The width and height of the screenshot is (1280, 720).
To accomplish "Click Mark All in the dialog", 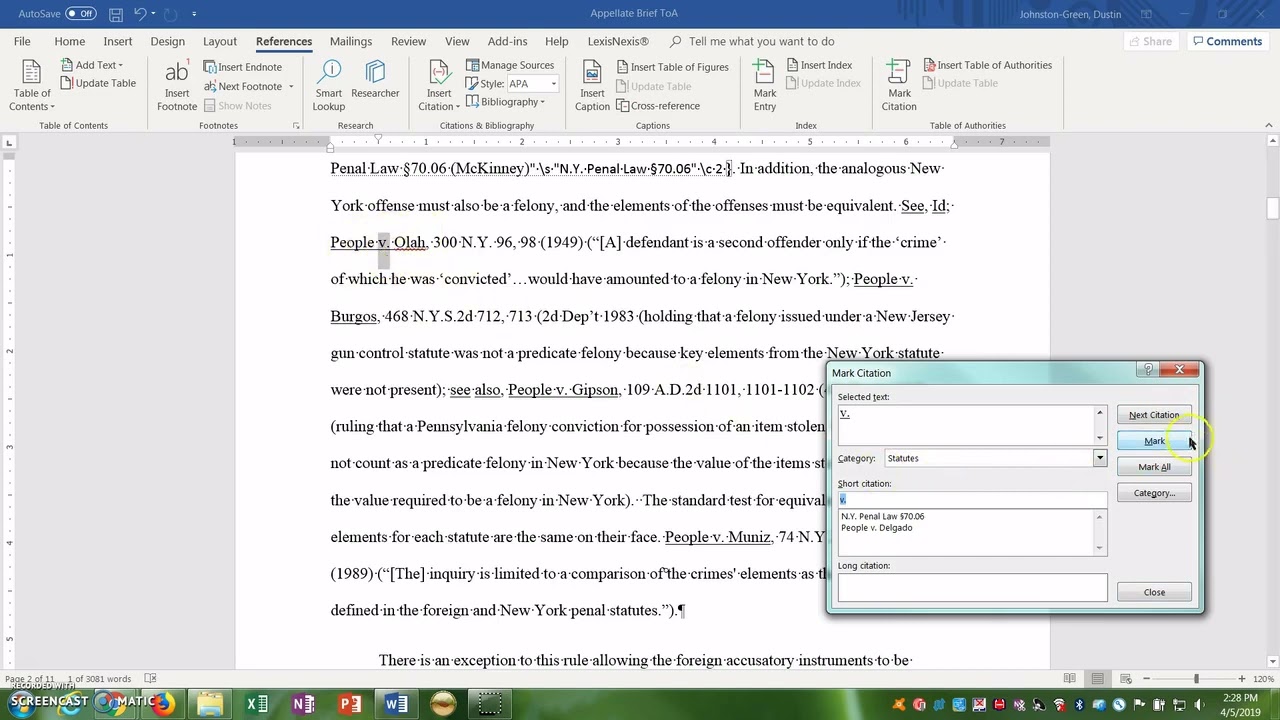I will pyautogui.click(x=1154, y=467).
